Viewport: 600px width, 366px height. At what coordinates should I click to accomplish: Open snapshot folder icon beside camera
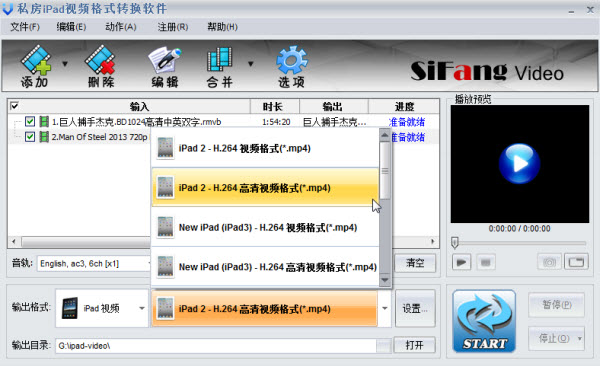coord(576,262)
